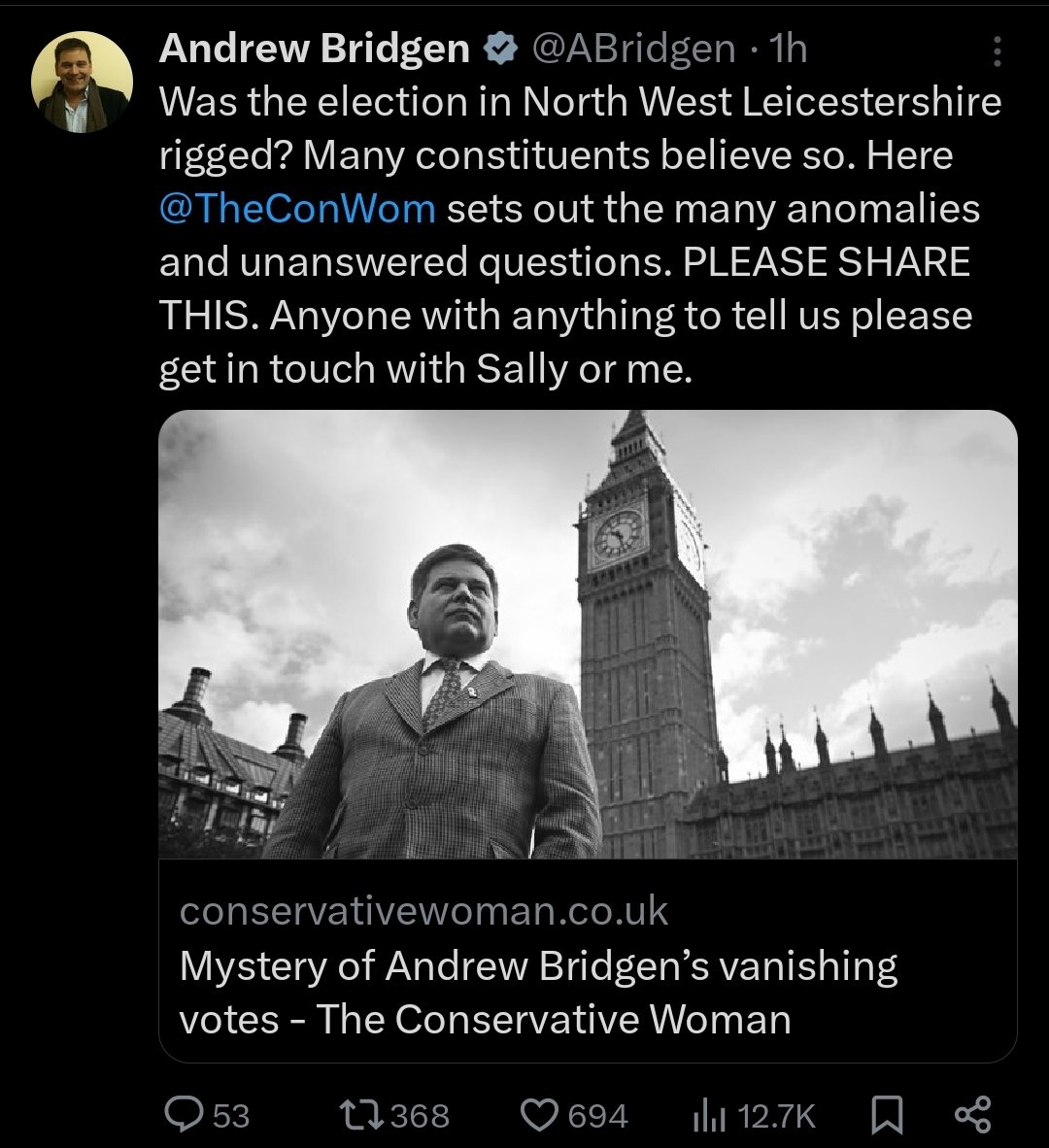Open the three-dot more options menu
The width and height of the screenshot is (1049, 1148).
point(997,51)
